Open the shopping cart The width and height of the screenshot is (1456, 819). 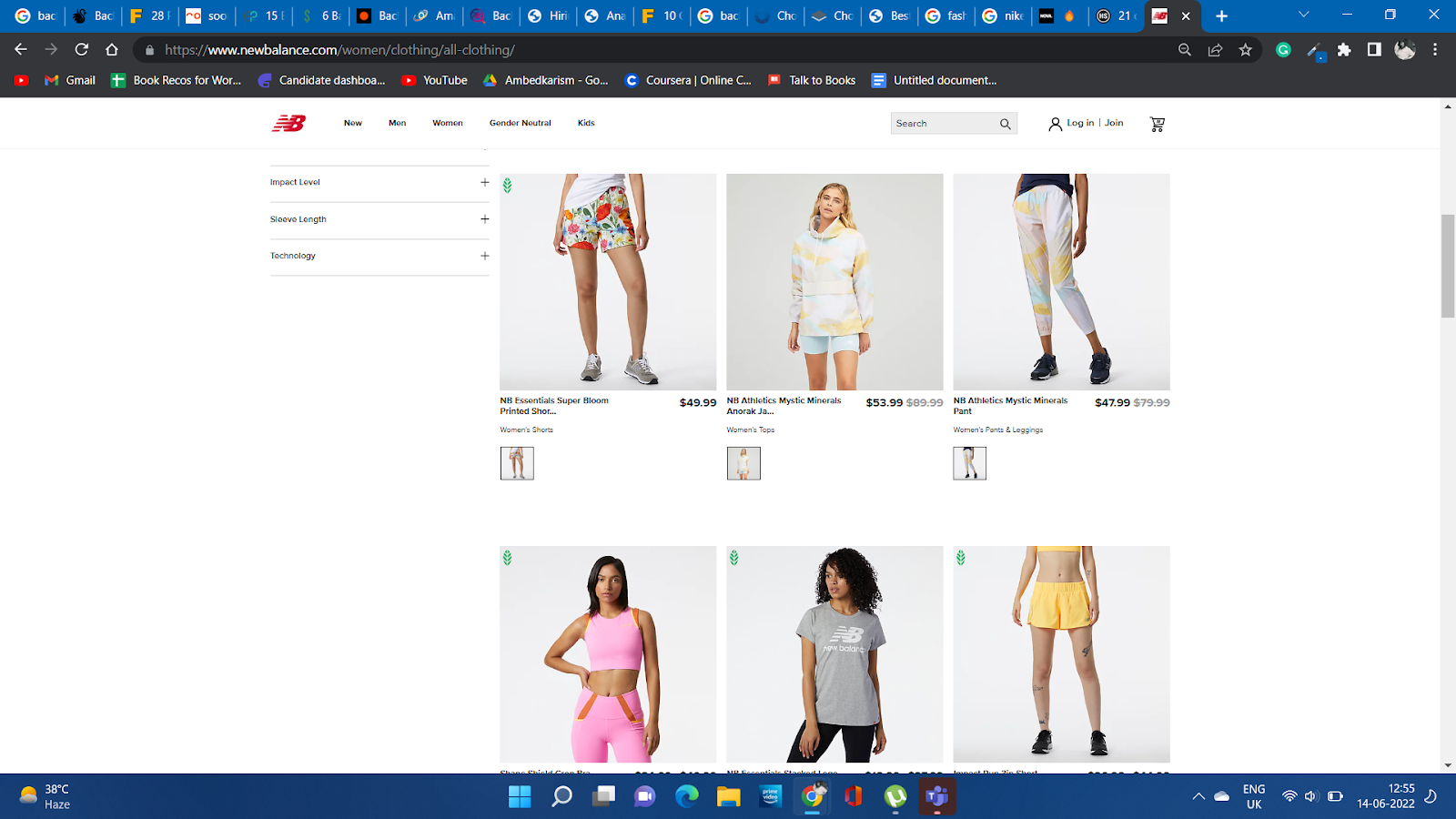pos(1158,124)
